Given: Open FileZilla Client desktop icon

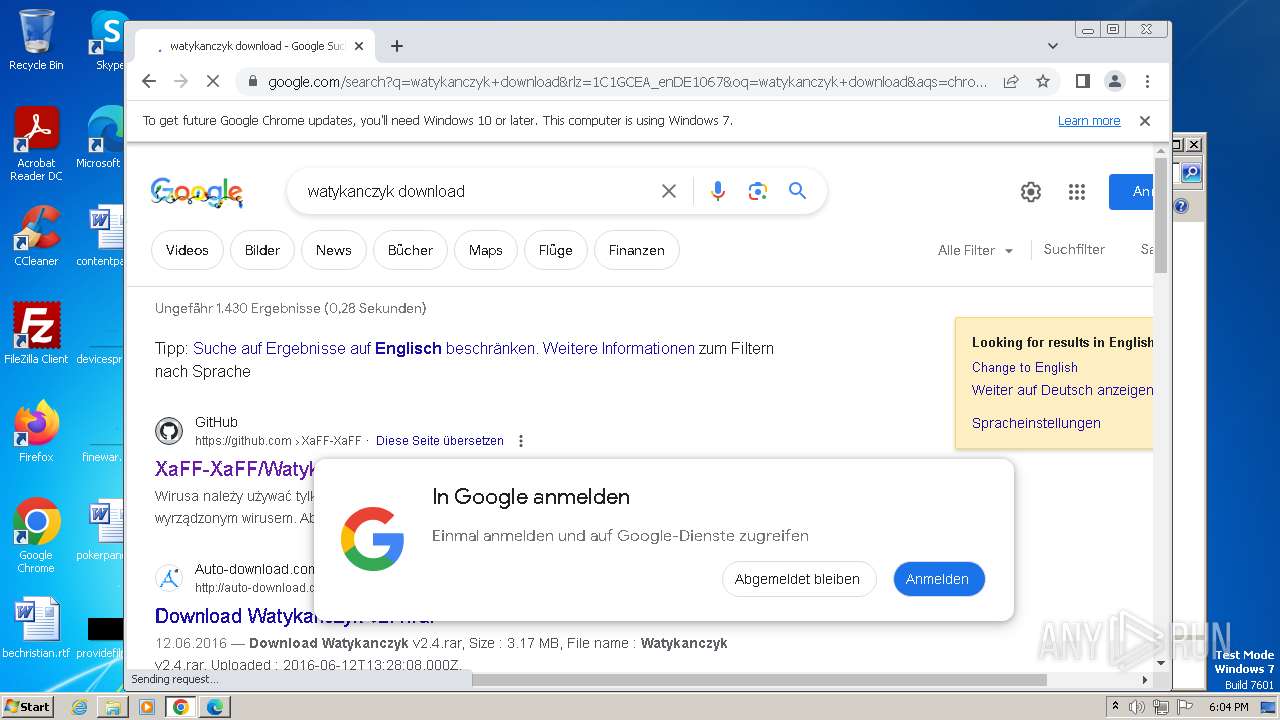Looking at the screenshot, I should [36, 333].
